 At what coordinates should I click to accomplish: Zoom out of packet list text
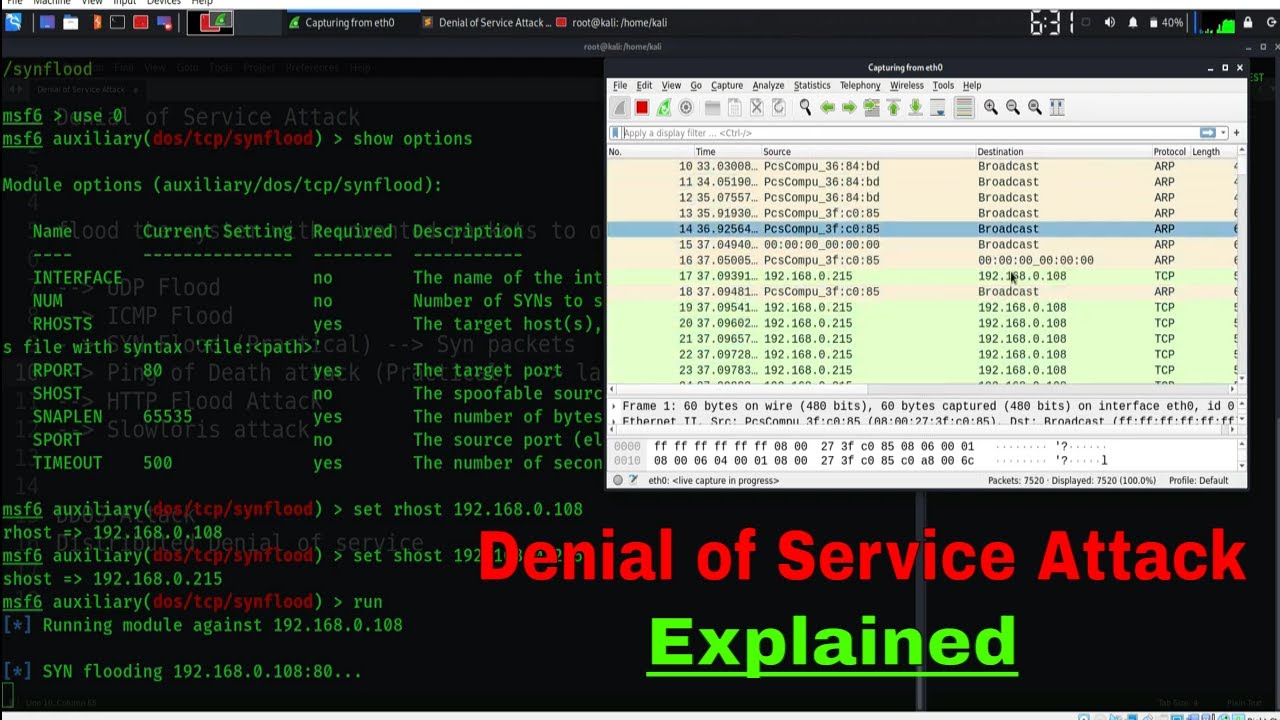[1012, 108]
